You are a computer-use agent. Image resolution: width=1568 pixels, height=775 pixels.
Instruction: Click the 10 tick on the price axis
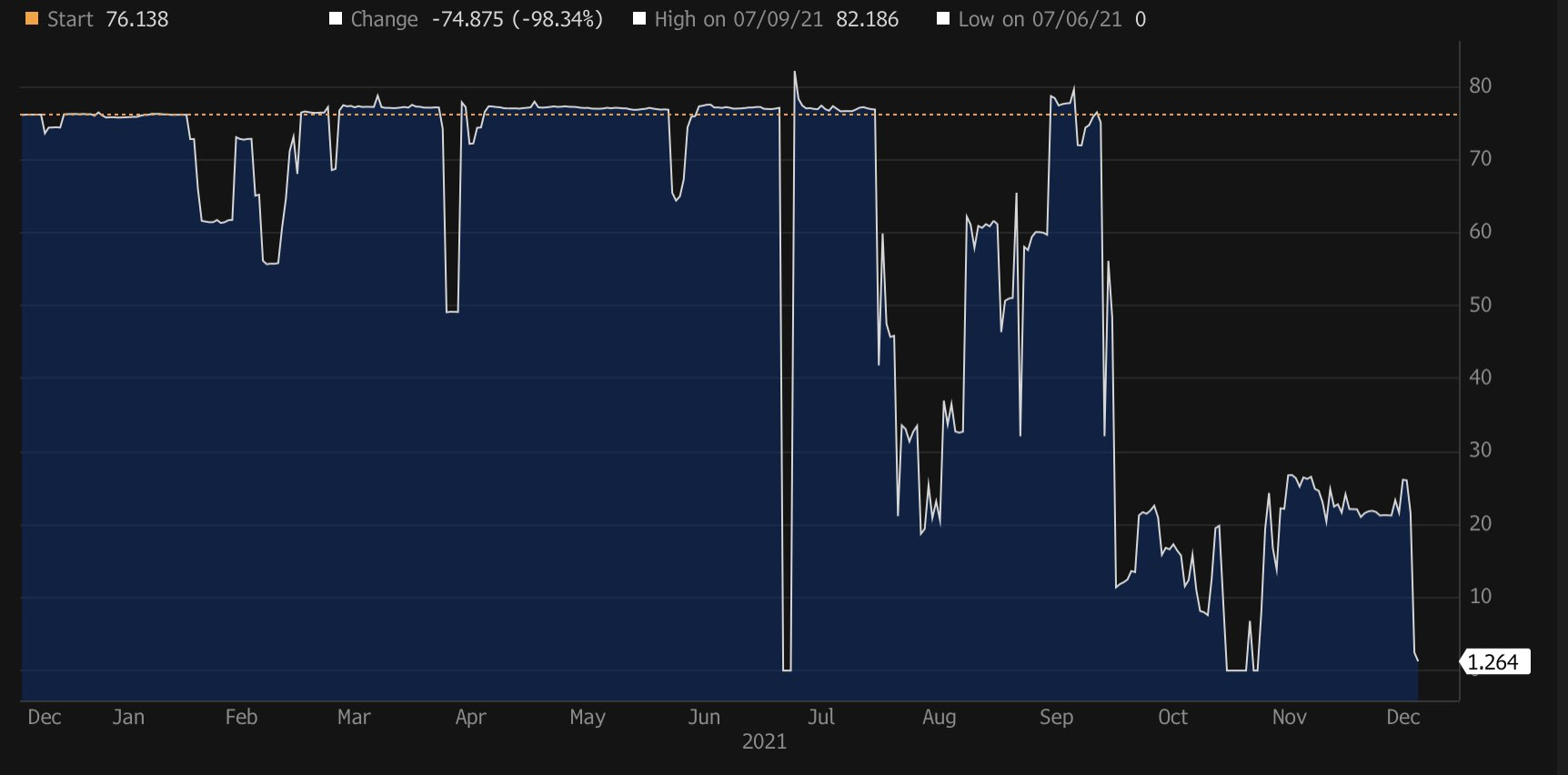1480,596
